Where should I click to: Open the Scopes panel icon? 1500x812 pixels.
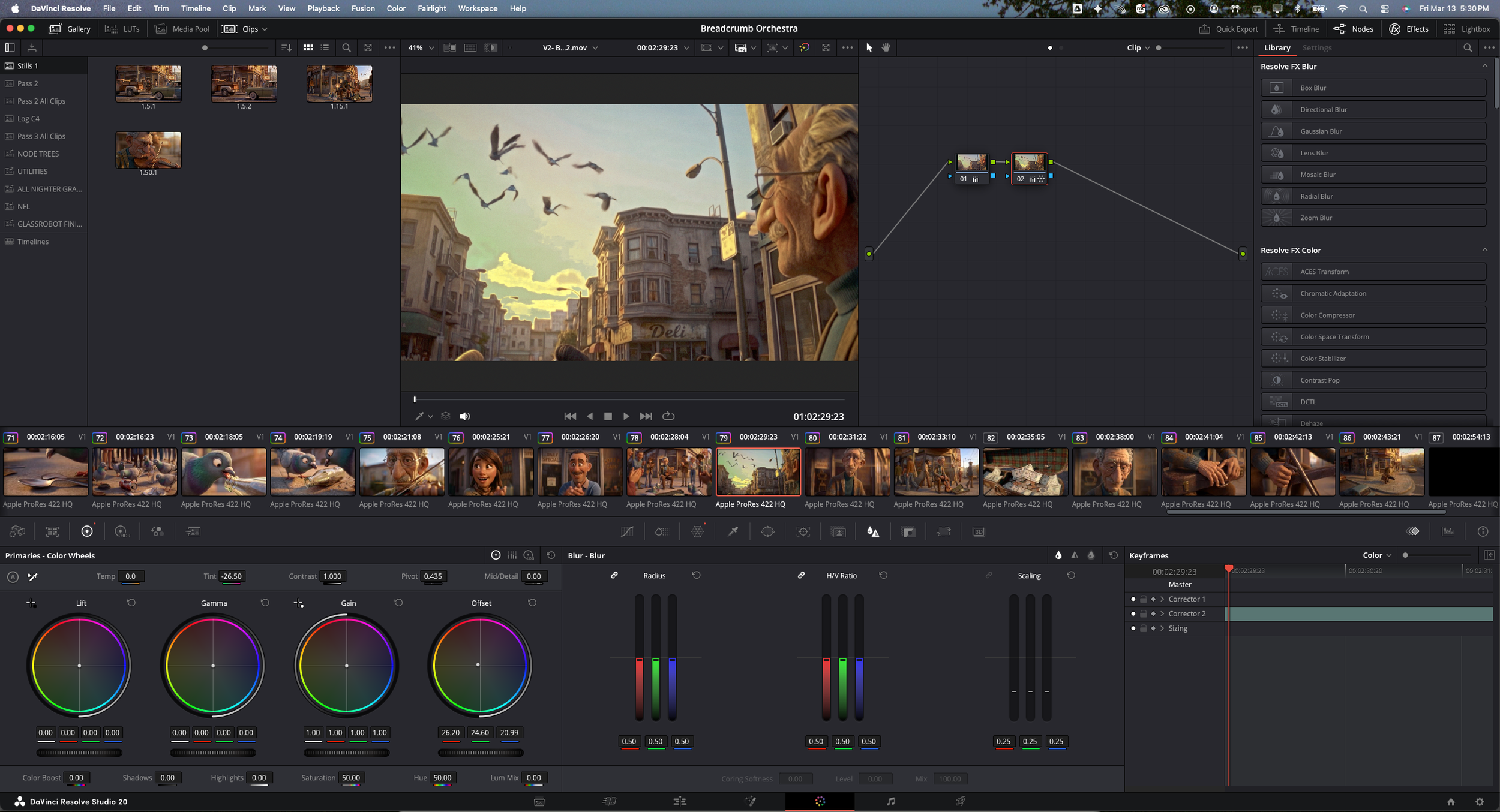coord(1448,531)
